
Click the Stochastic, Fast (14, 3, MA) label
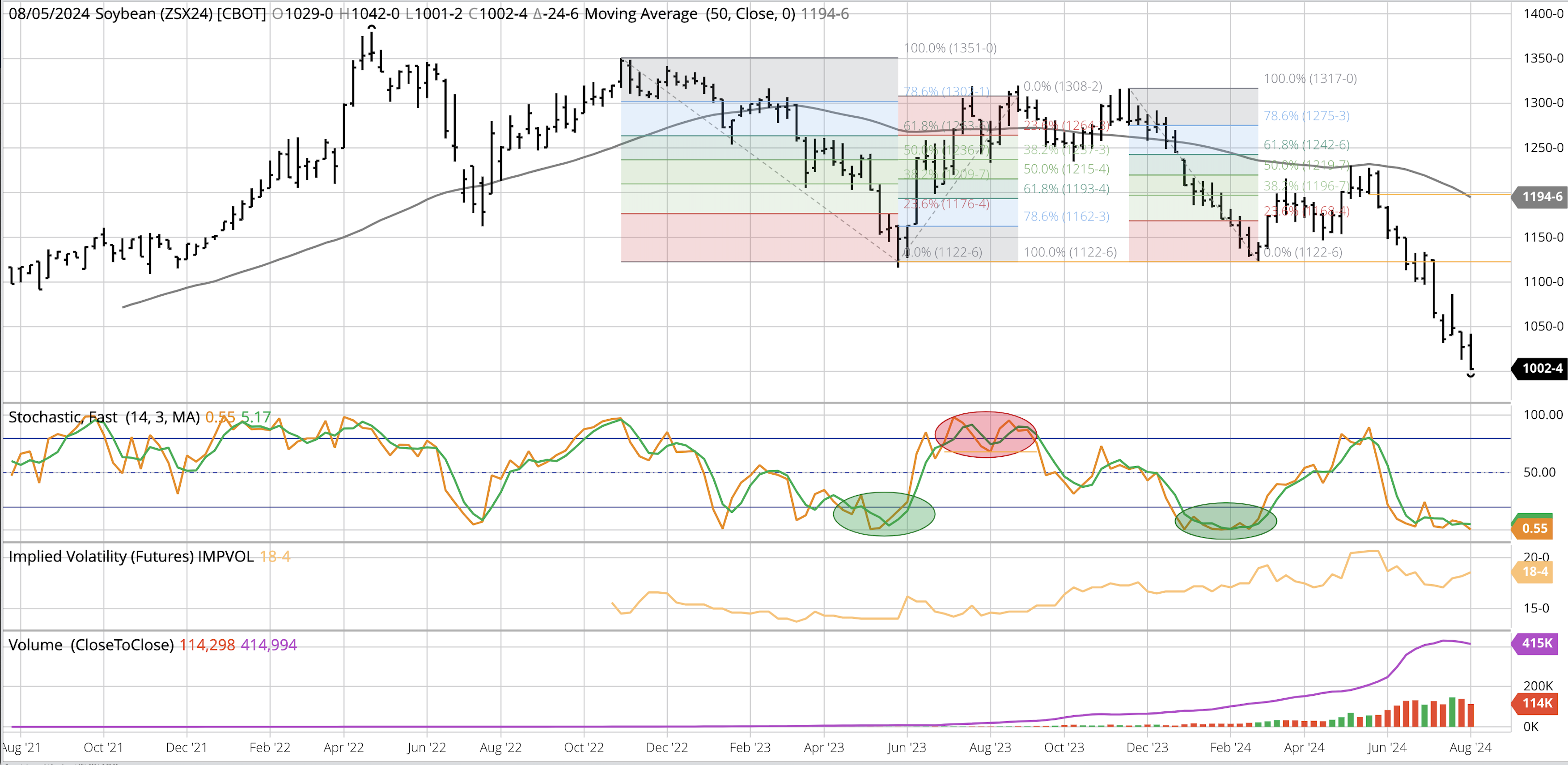point(103,417)
